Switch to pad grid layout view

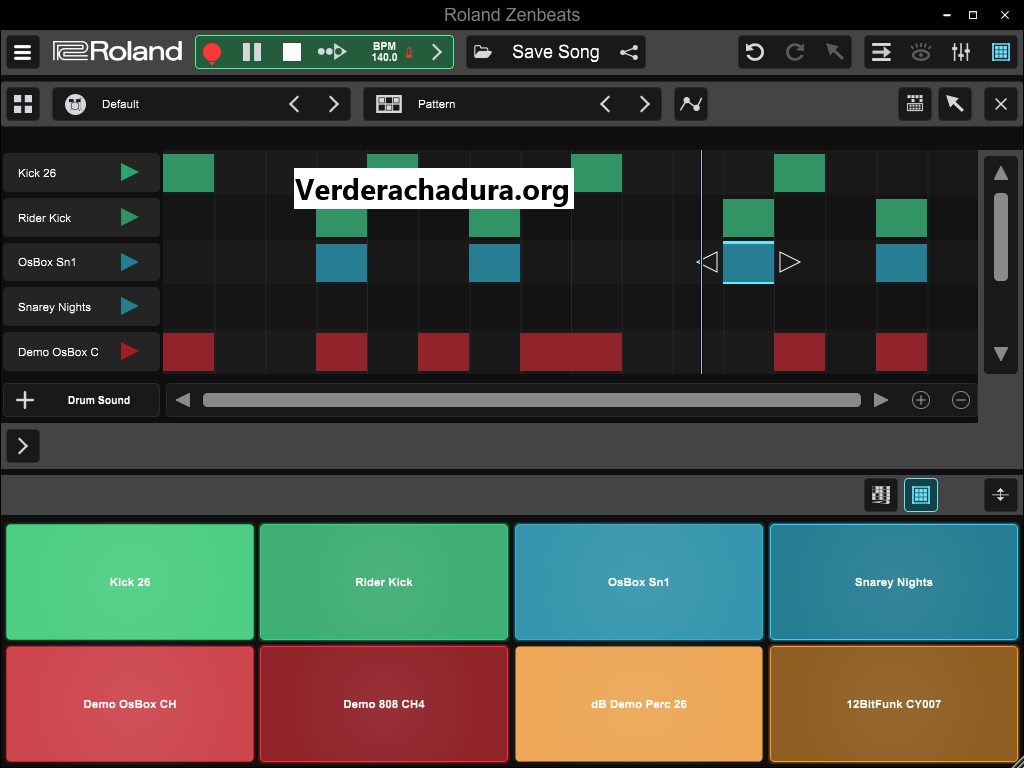[x=921, y=495]
